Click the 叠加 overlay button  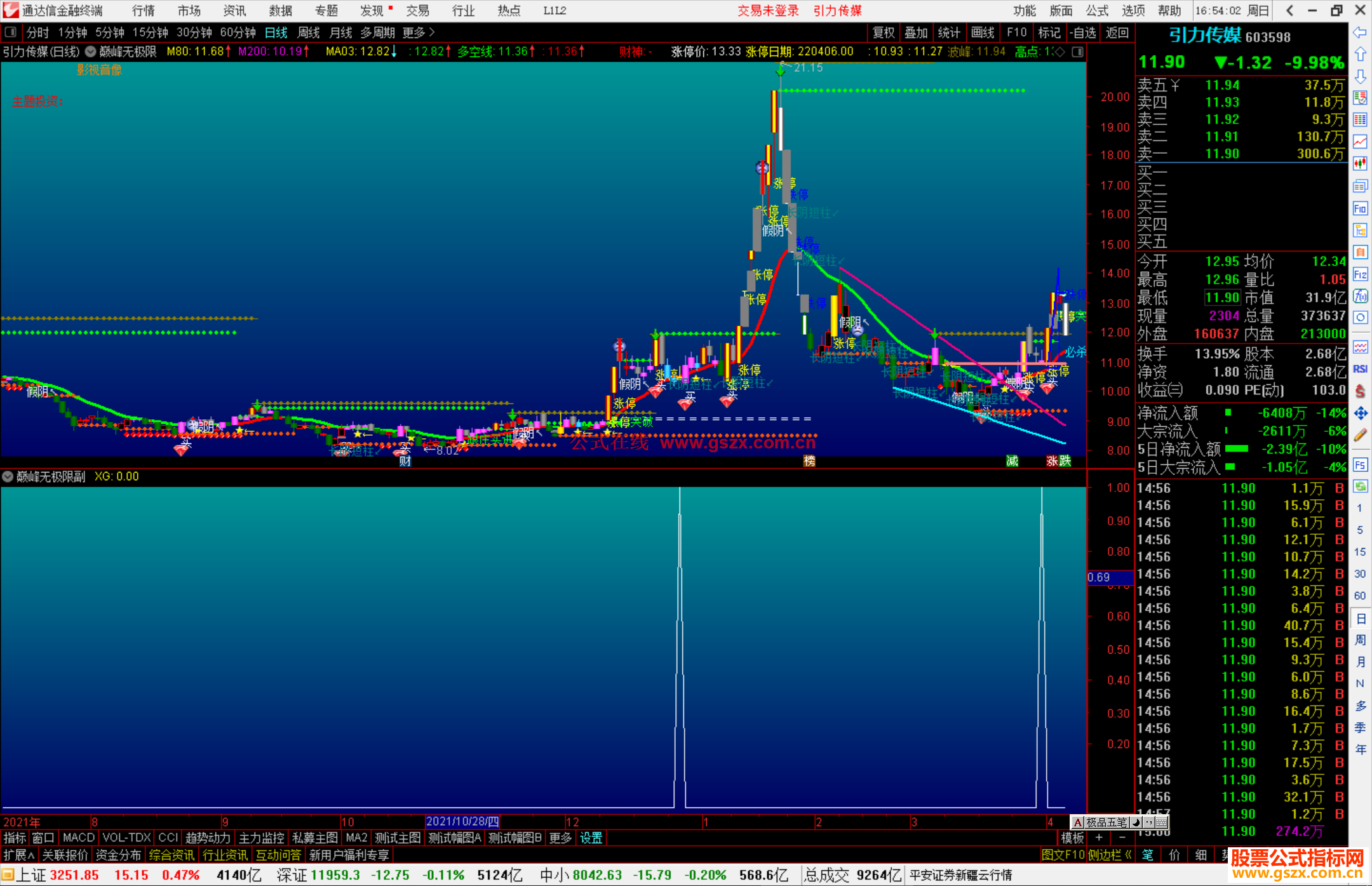[x=916, y=32]
